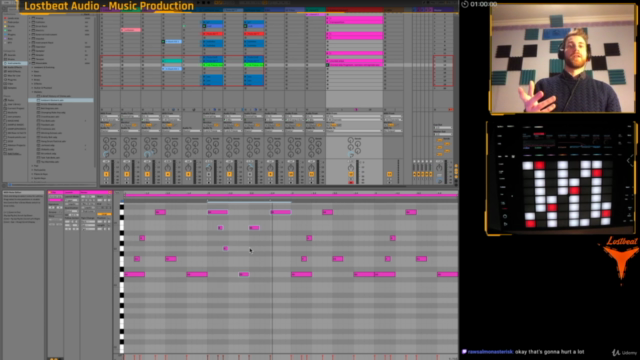The image size is (640, 360).
Task: Toggle the yellow Loop switch in clip view
Action: point(104,214)
